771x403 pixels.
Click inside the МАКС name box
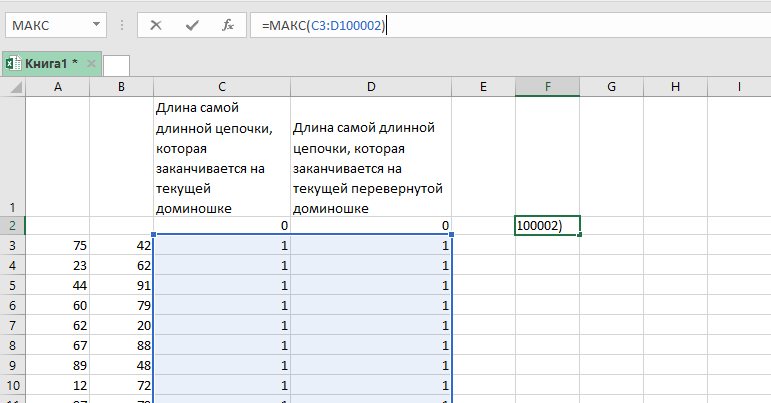tap(45, 25)
